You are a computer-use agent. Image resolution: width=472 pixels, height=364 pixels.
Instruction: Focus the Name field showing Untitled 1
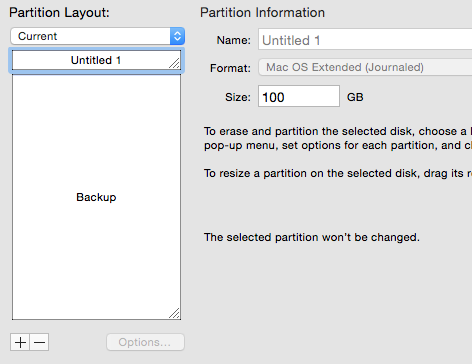click(x=365, y=40)
